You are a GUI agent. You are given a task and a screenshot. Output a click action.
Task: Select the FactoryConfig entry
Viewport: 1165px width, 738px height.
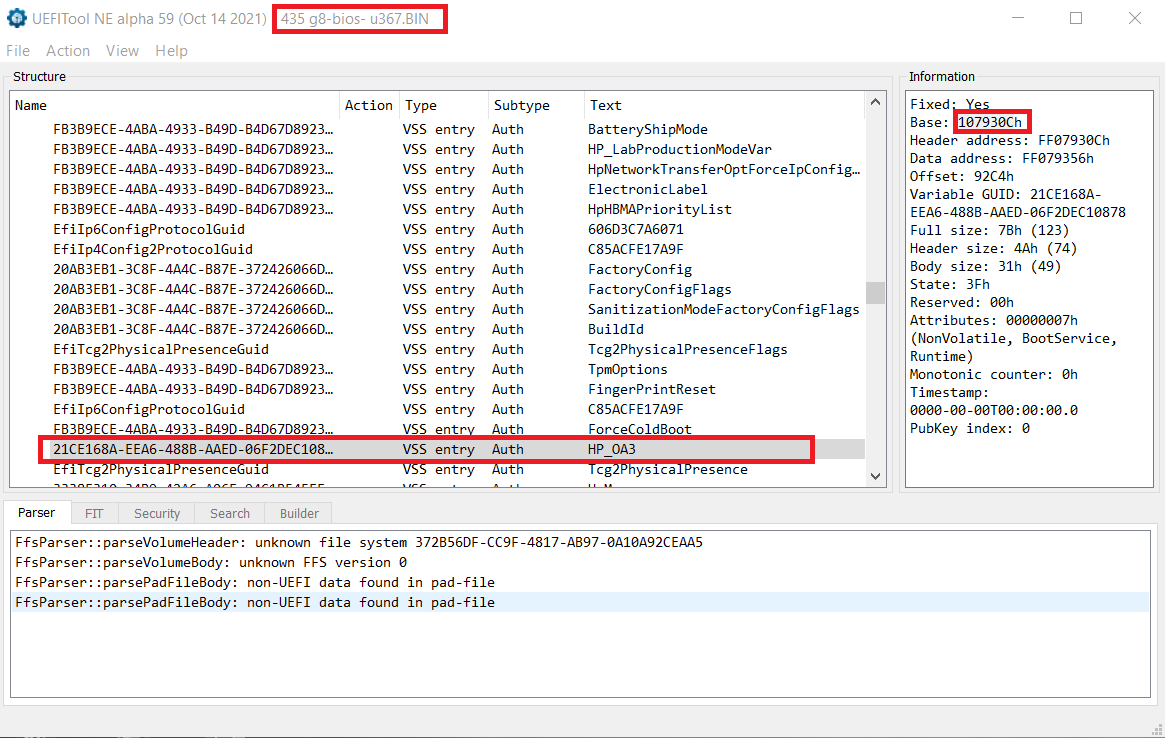[x=437, y=270]
